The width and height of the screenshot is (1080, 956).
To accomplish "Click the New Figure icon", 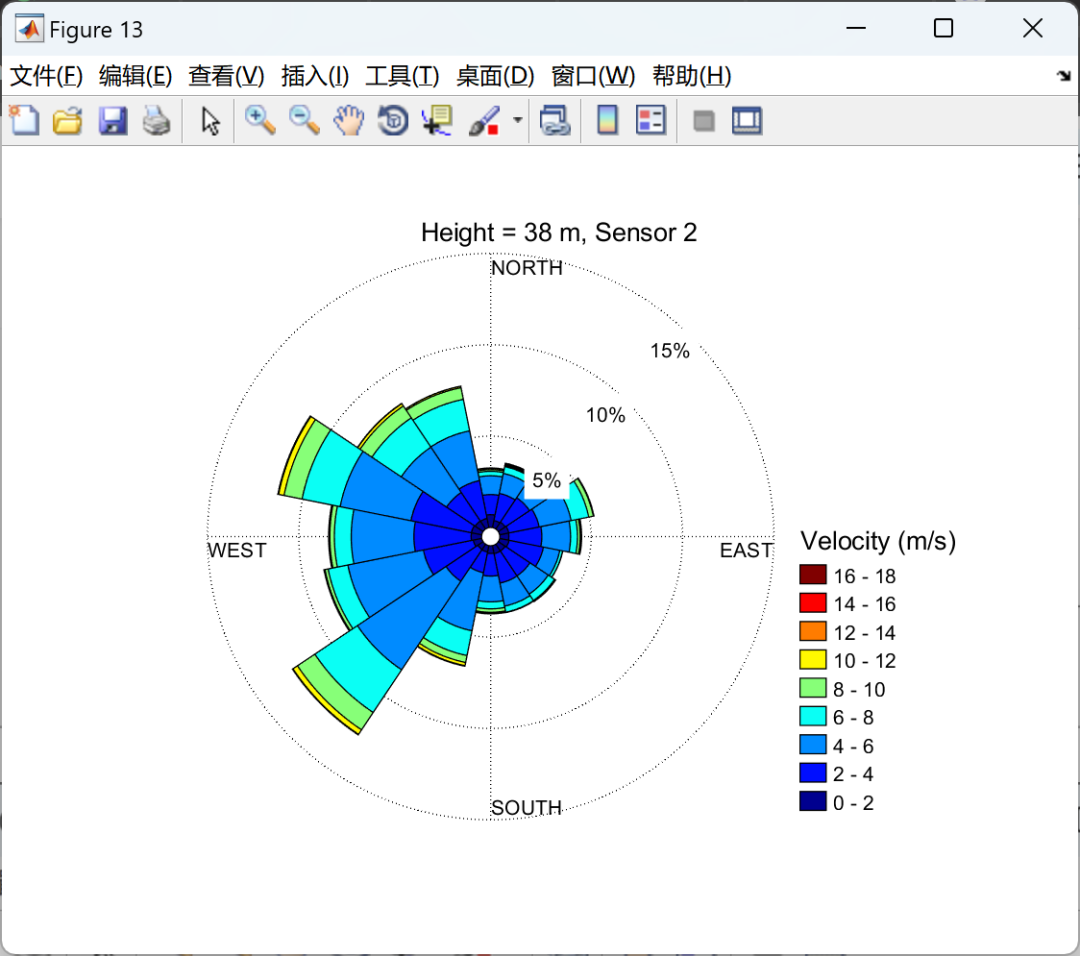I will [x=25, y=121].
